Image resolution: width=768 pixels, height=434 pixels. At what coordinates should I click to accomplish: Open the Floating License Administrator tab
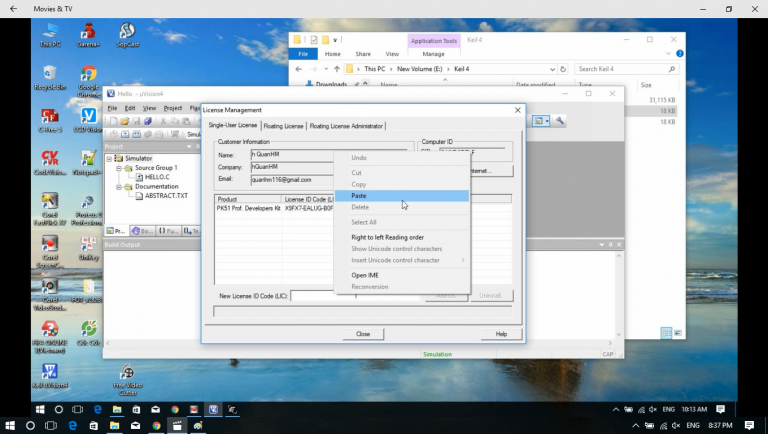tap(346, 126)
